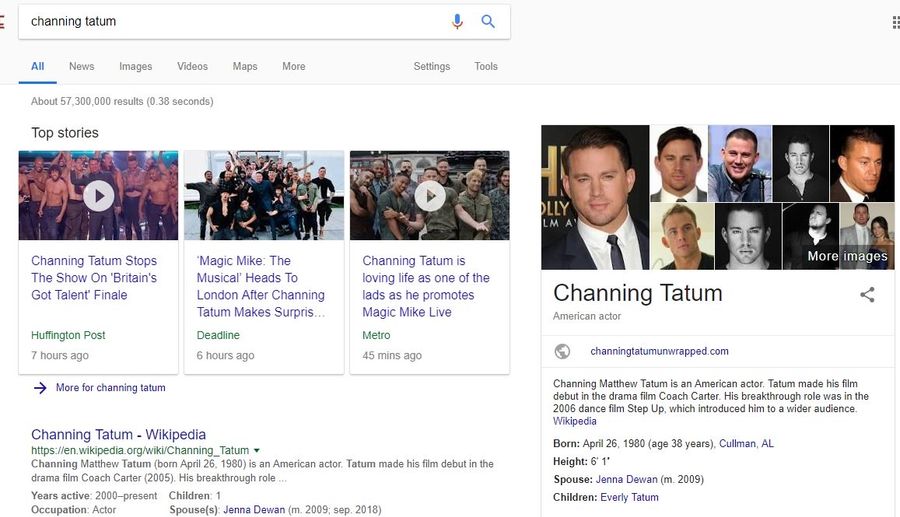Screen dimensions: 900x517
Task: Open the Settings menu
Action: point(432,67)
